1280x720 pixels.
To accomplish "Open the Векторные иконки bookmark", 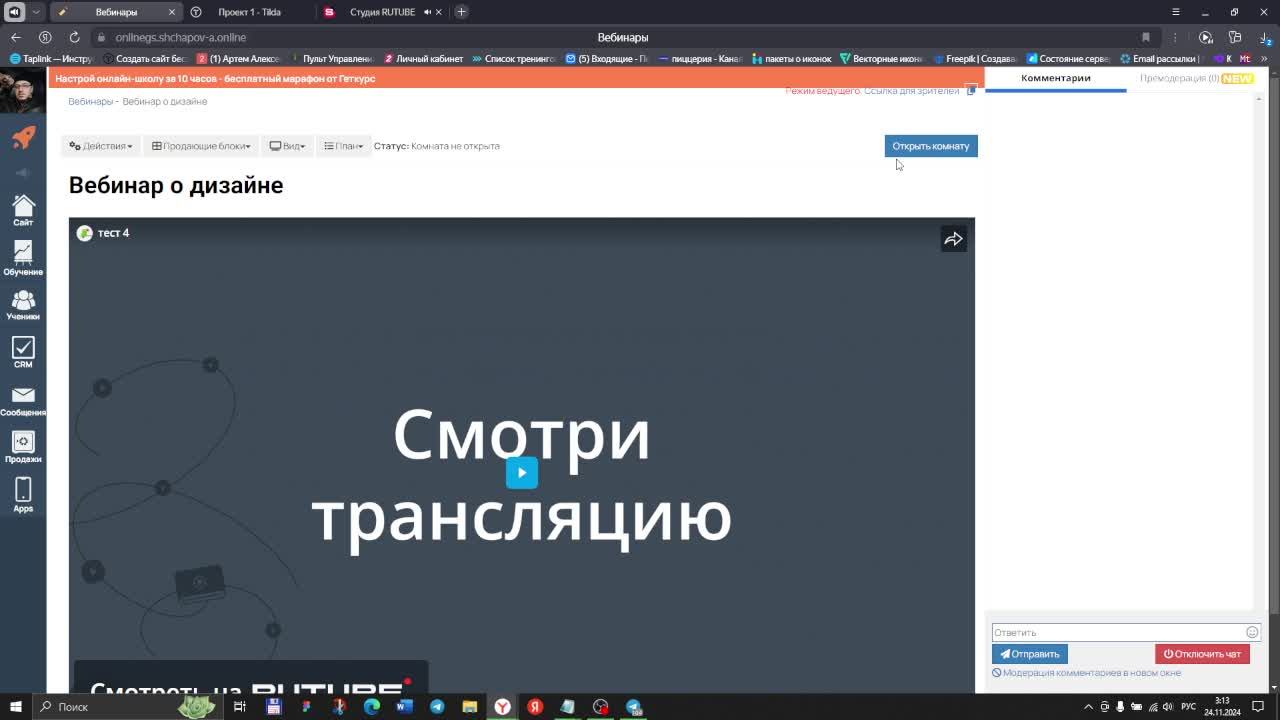I will tap(881, 59).
